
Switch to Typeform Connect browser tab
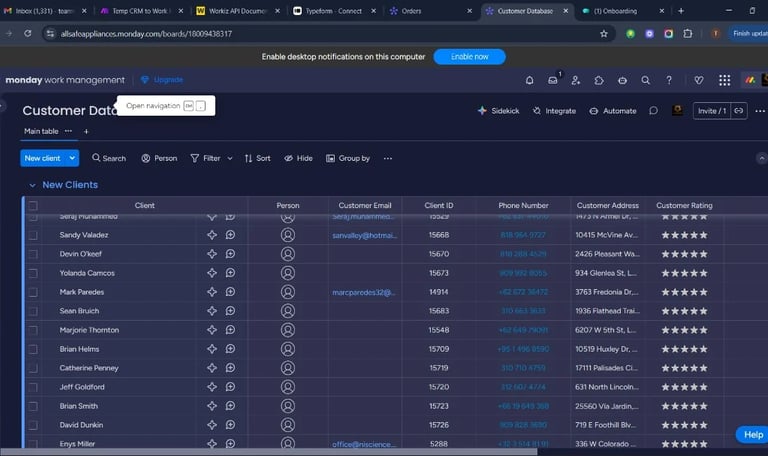point(334,11)
